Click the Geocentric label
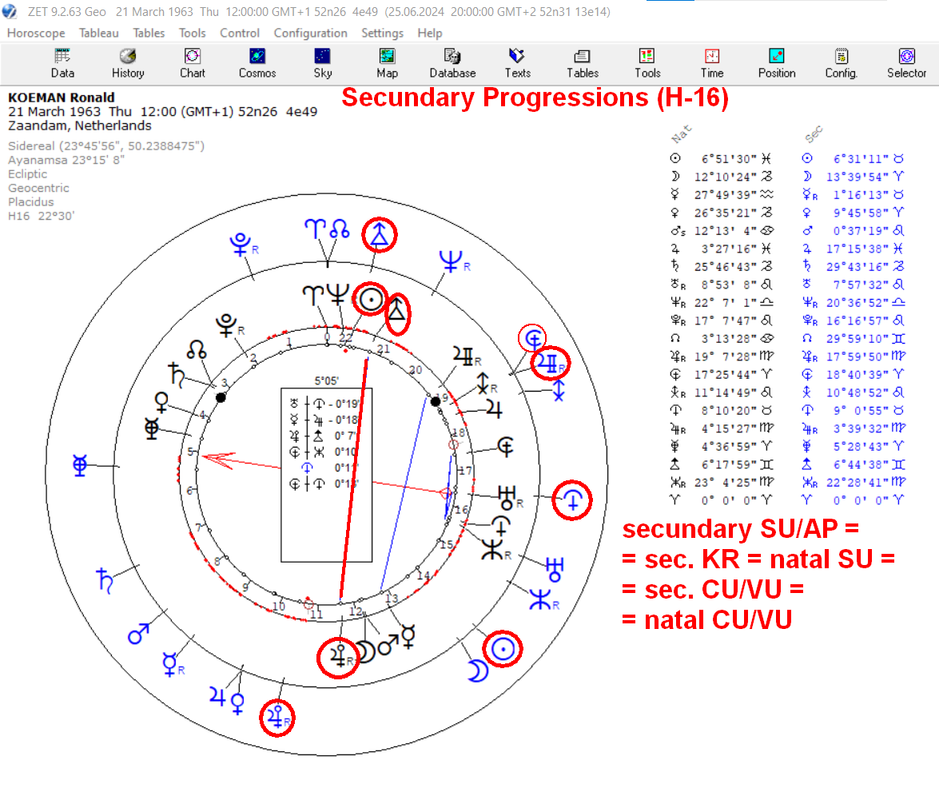Screen dimensions: 939x800 tap(38, 188)
